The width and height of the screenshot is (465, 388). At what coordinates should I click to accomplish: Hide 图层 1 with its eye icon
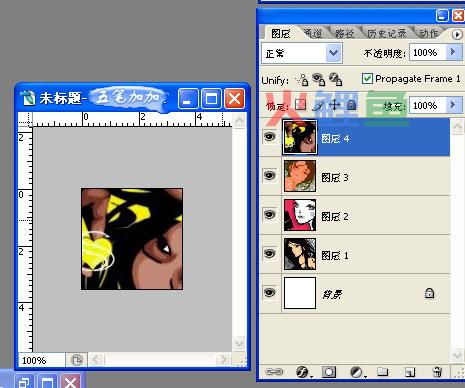click(x=270, y=253)
